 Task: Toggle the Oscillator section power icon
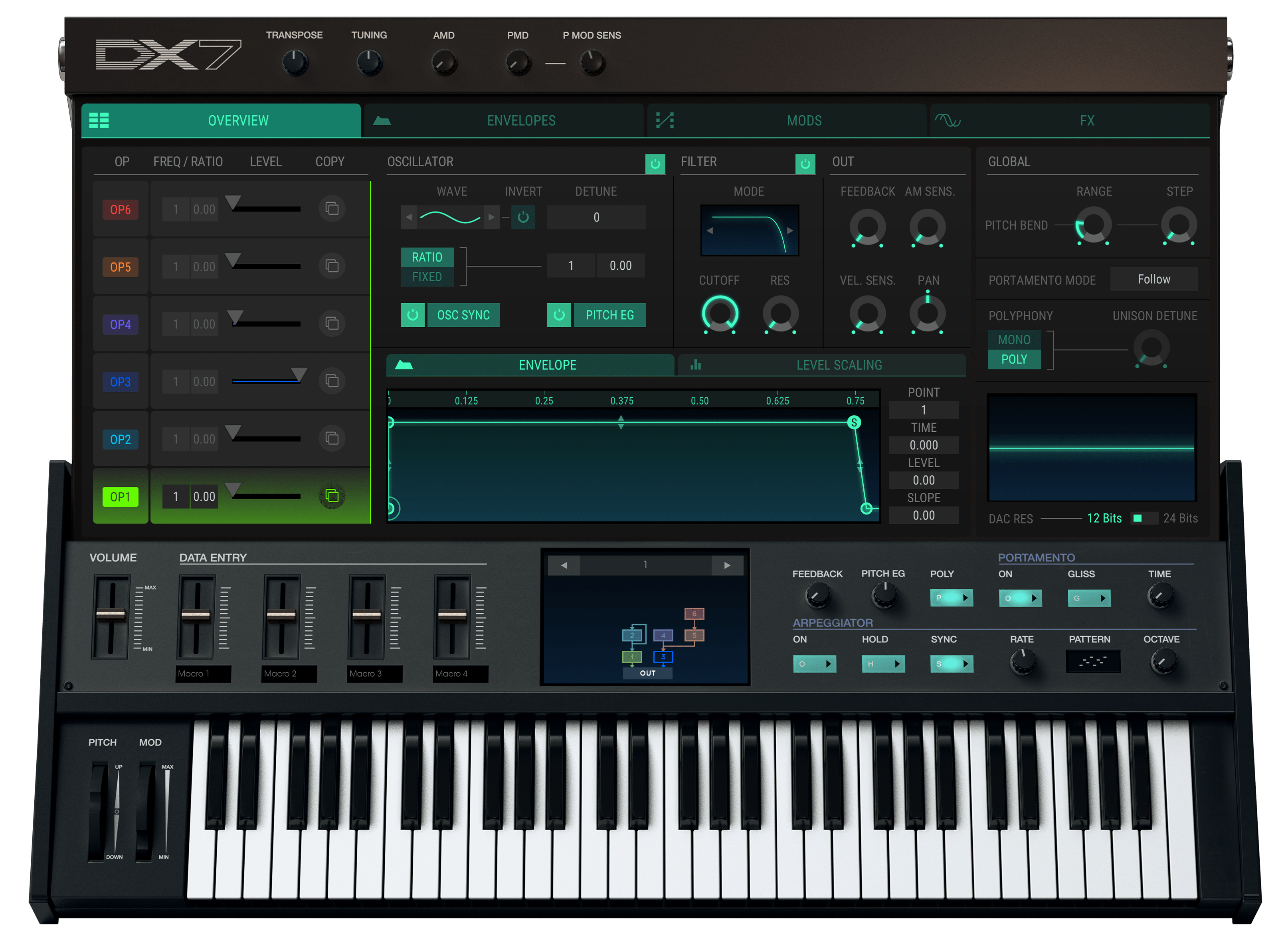pos(656,164)
